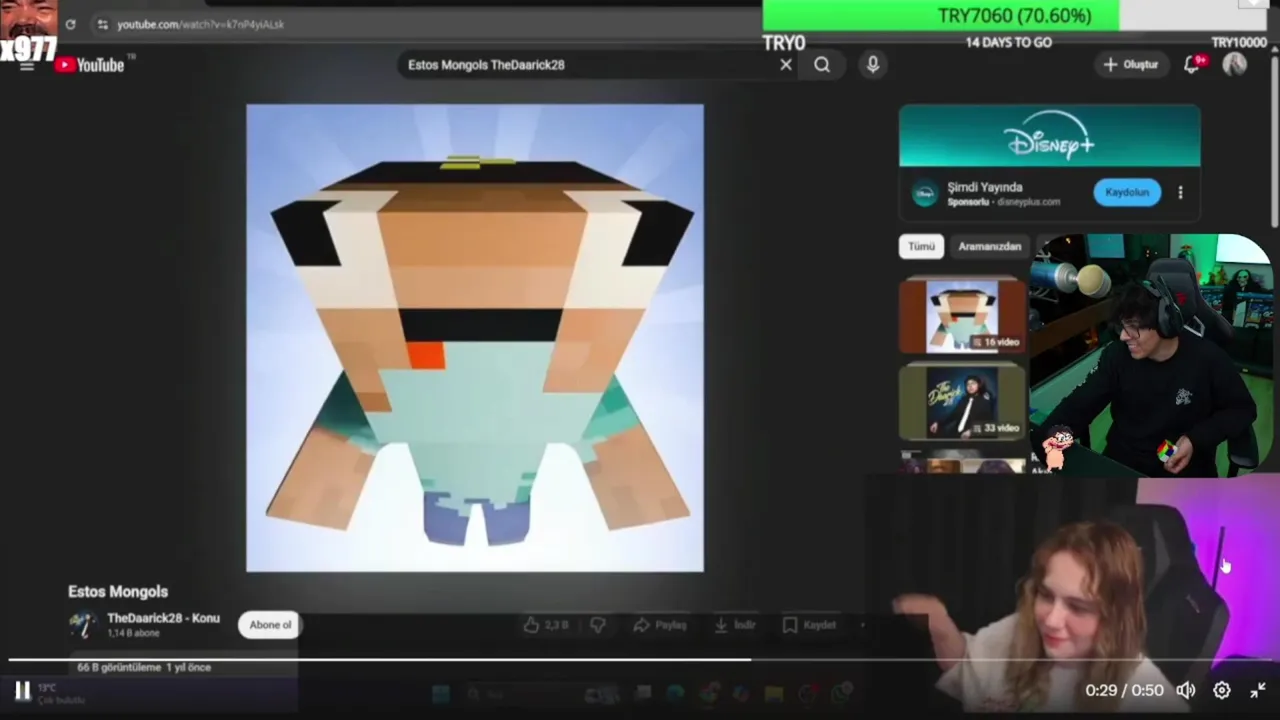Share the video with Paylaş button
The image size is (1280, 720).
660,625
